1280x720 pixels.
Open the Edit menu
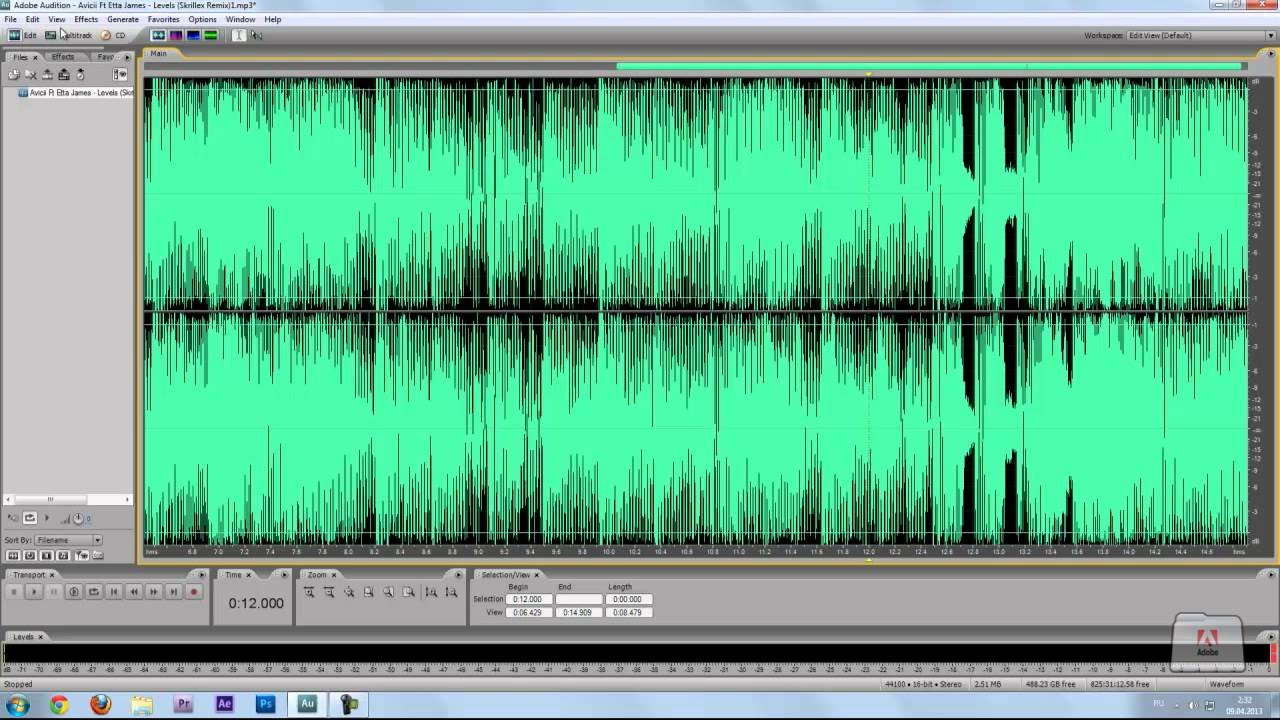click(33, 19)
